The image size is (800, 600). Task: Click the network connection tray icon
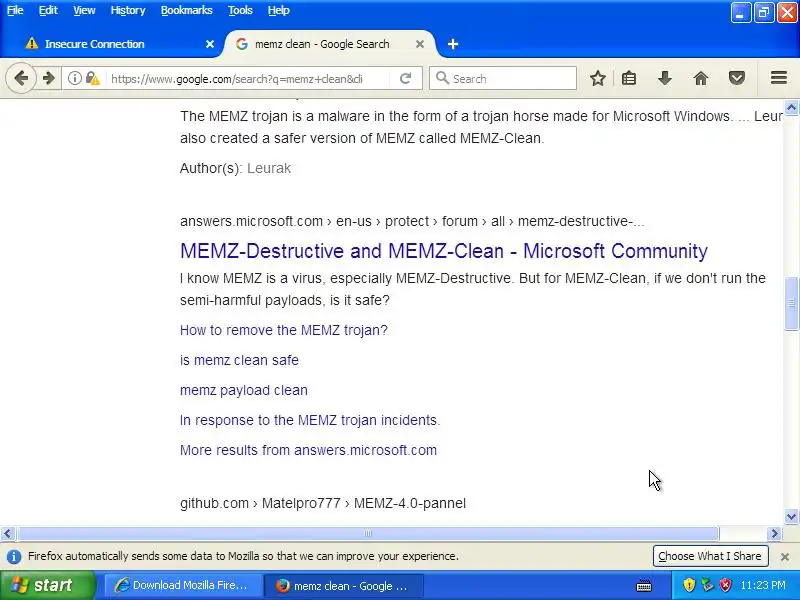[707, 585]
